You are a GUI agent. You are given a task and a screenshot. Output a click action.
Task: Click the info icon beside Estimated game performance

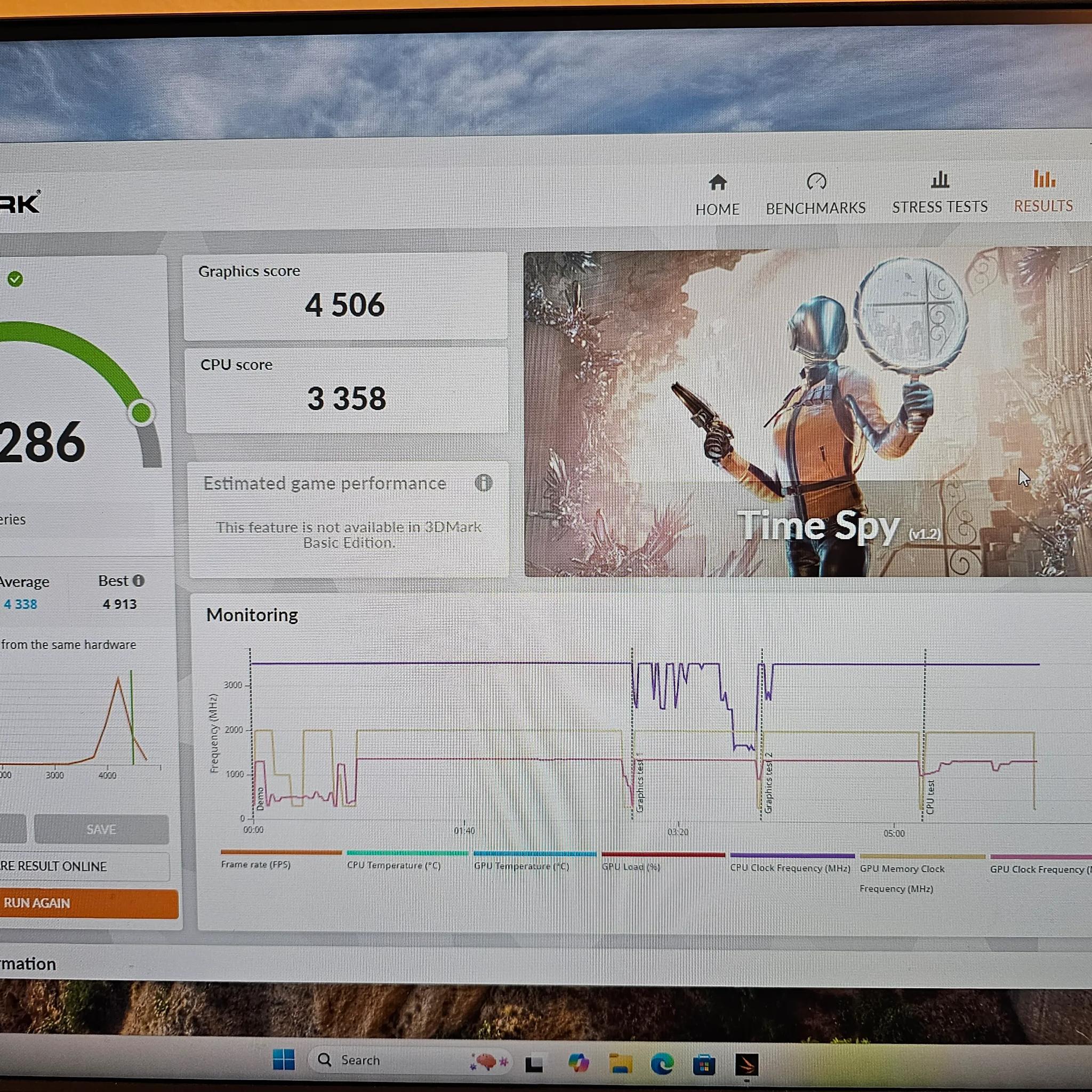[x=483, y=483]
